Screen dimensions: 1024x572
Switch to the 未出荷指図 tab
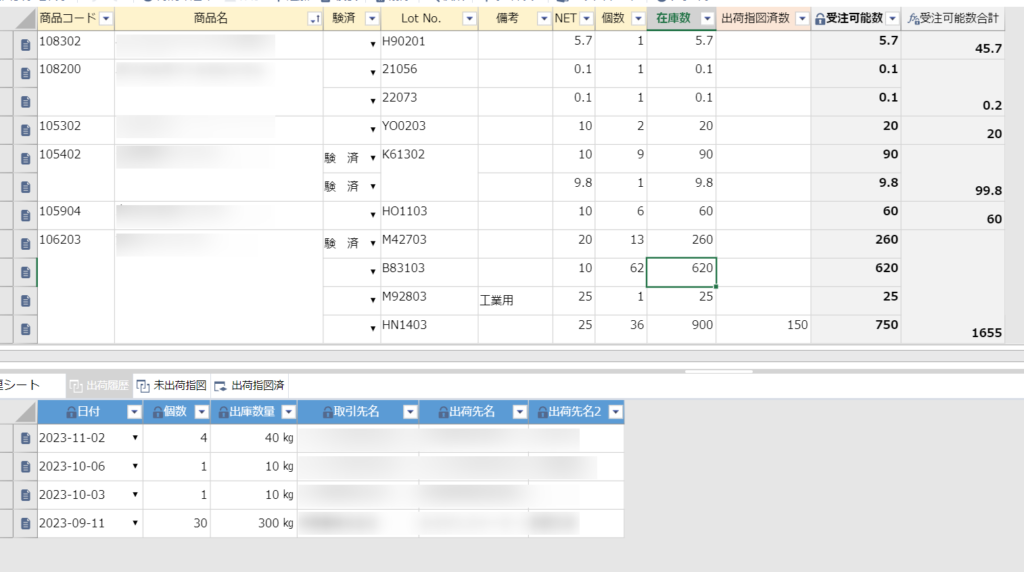pyautogui.click(x=172, y=385)
